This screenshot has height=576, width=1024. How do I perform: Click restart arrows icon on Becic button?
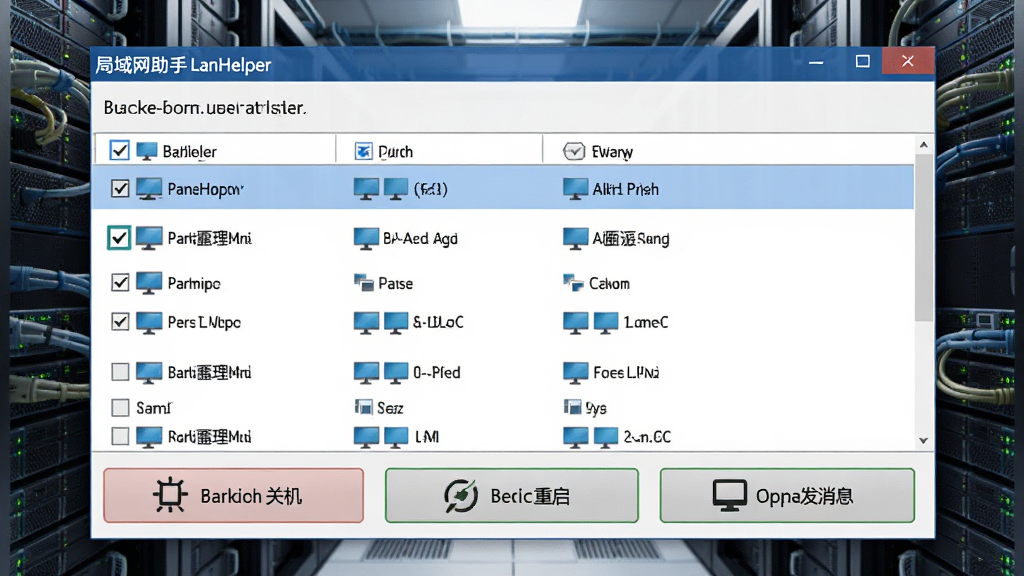point(461,496)
